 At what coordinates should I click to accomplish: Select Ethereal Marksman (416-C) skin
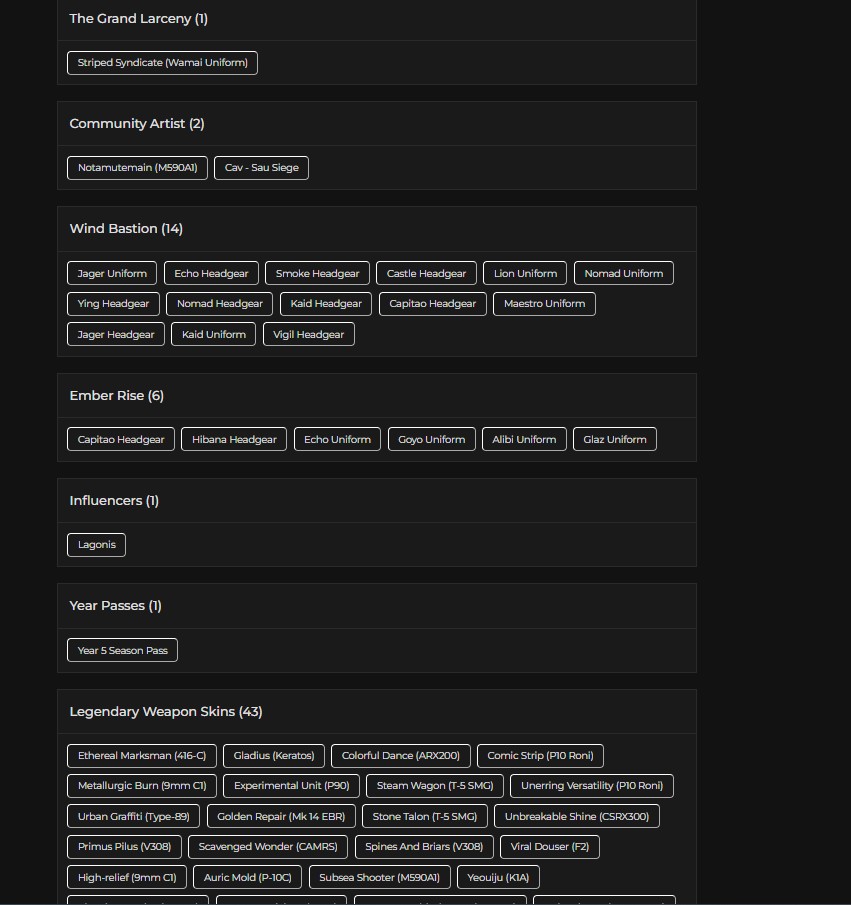point(142,756)
